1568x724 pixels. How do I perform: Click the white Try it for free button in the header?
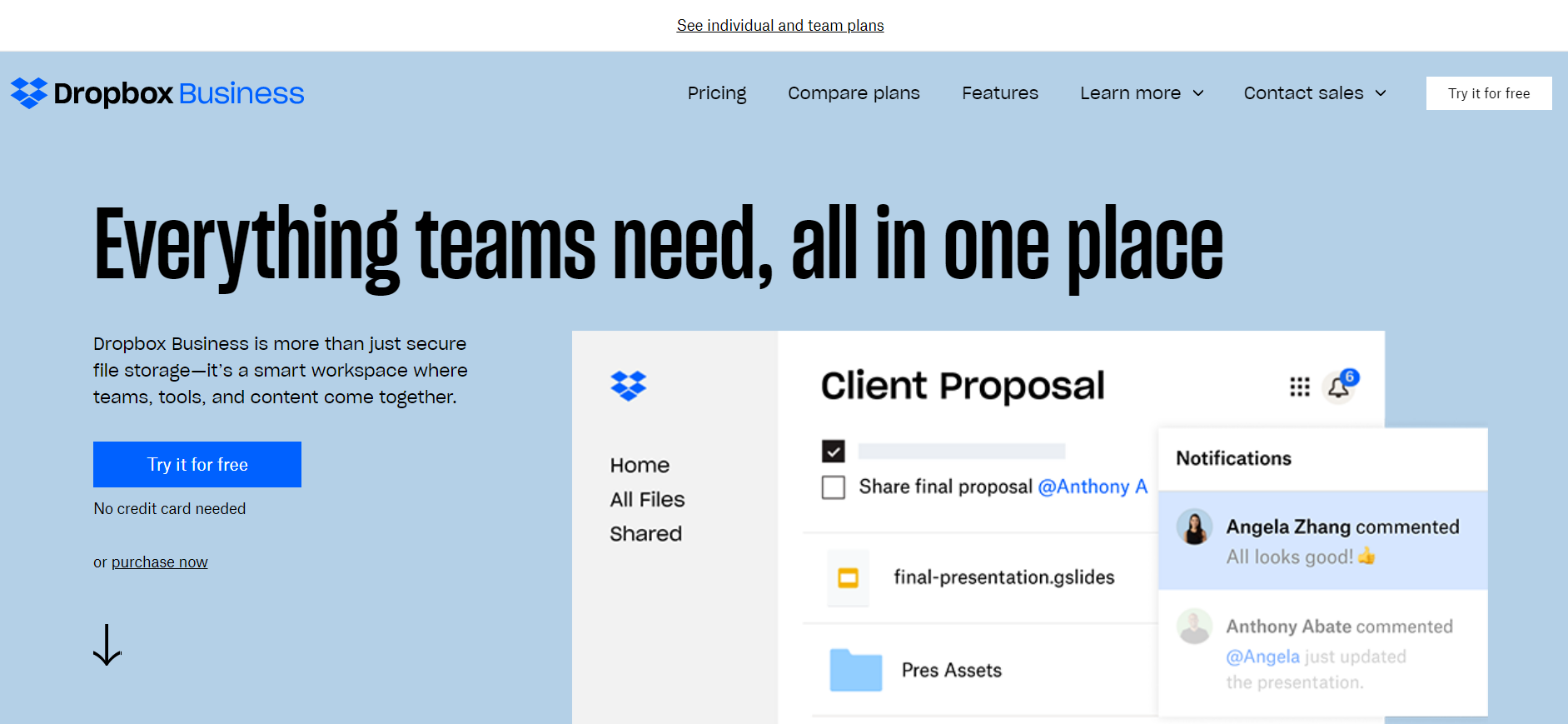coord(1489,93)
